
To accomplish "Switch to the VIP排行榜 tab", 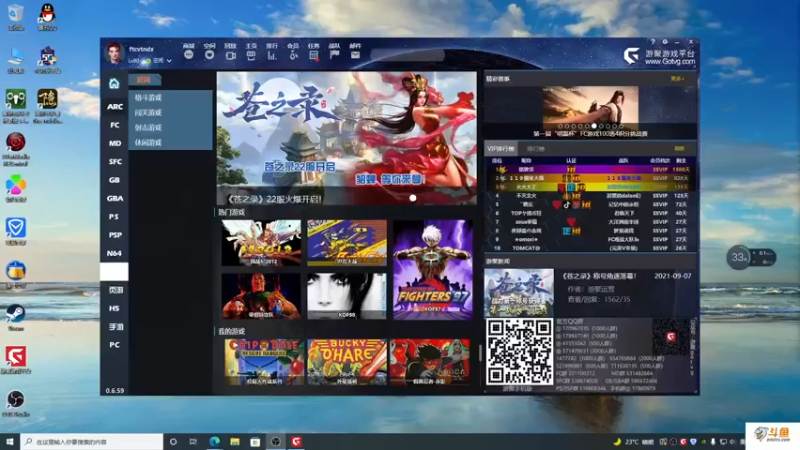I will 501,149.
